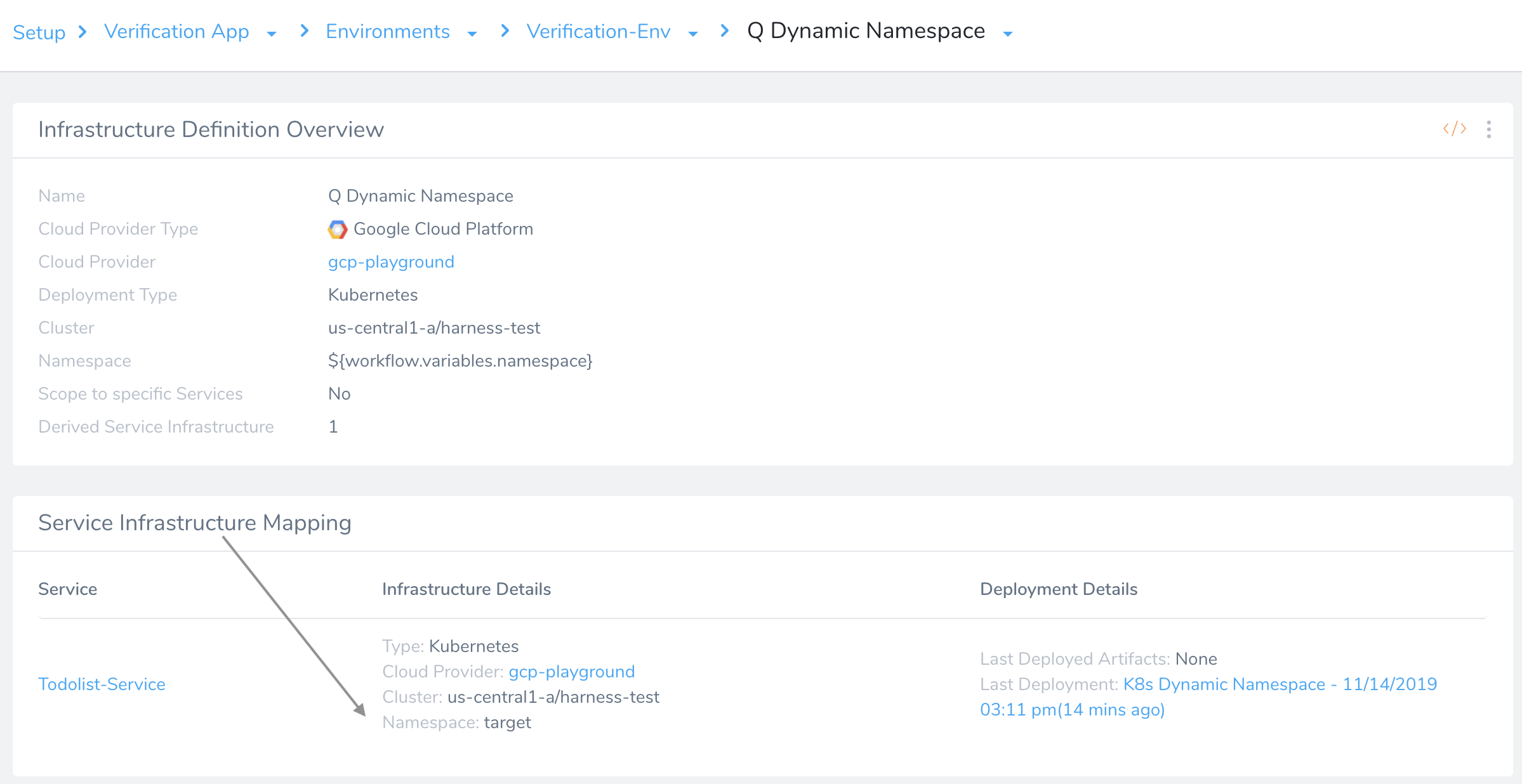Open Environments breadcrumb link
The image size is (1522, 784).
point(388,31)
